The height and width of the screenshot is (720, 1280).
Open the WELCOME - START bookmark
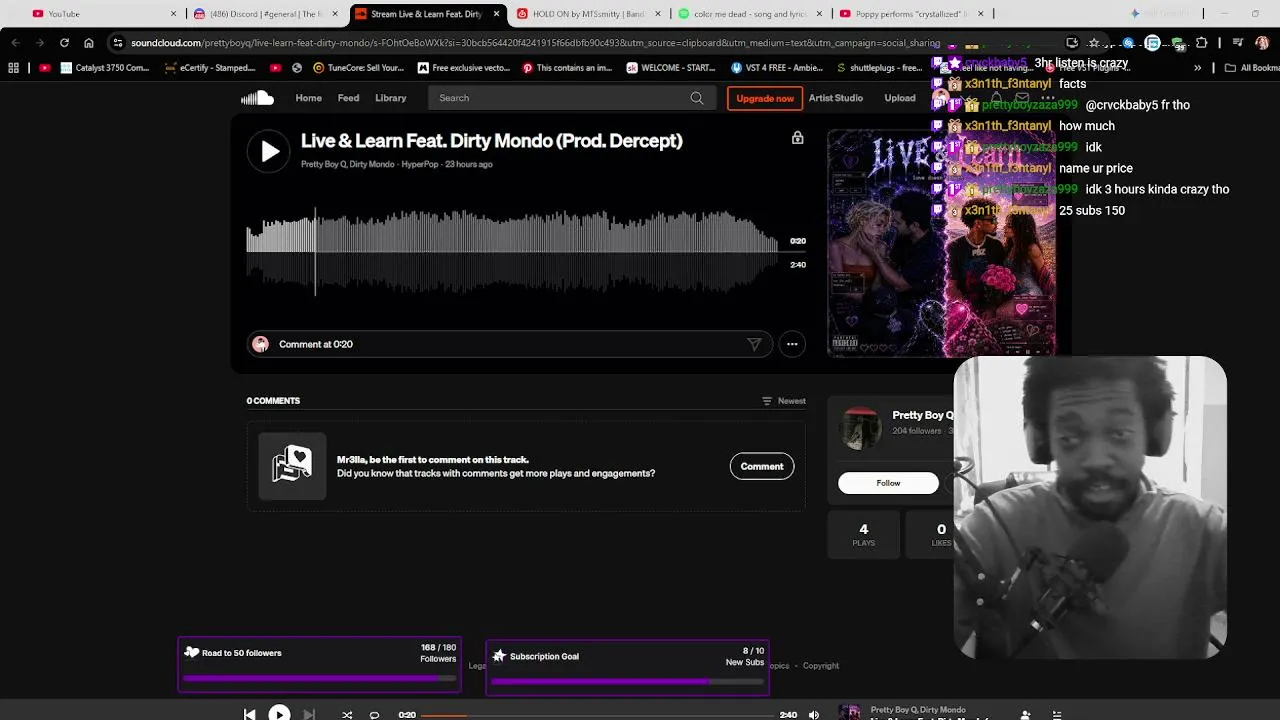click(x=671, y=68)
